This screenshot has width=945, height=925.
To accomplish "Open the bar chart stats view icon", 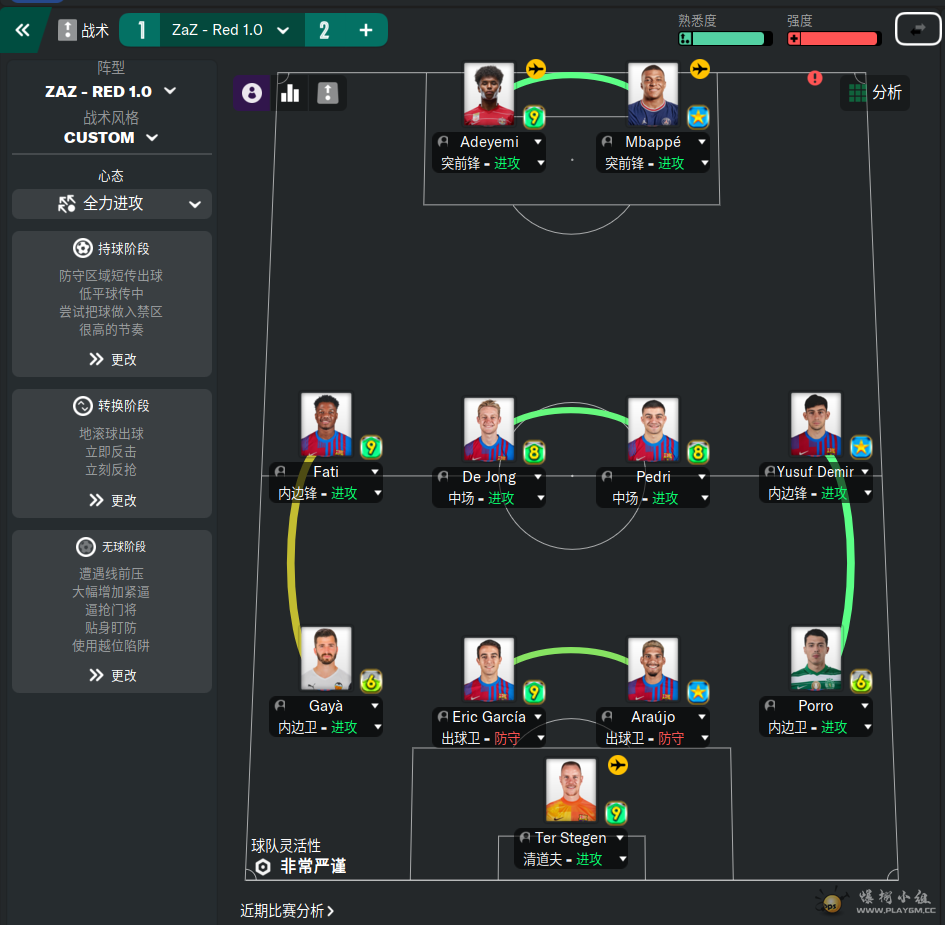I will point(290,93).
